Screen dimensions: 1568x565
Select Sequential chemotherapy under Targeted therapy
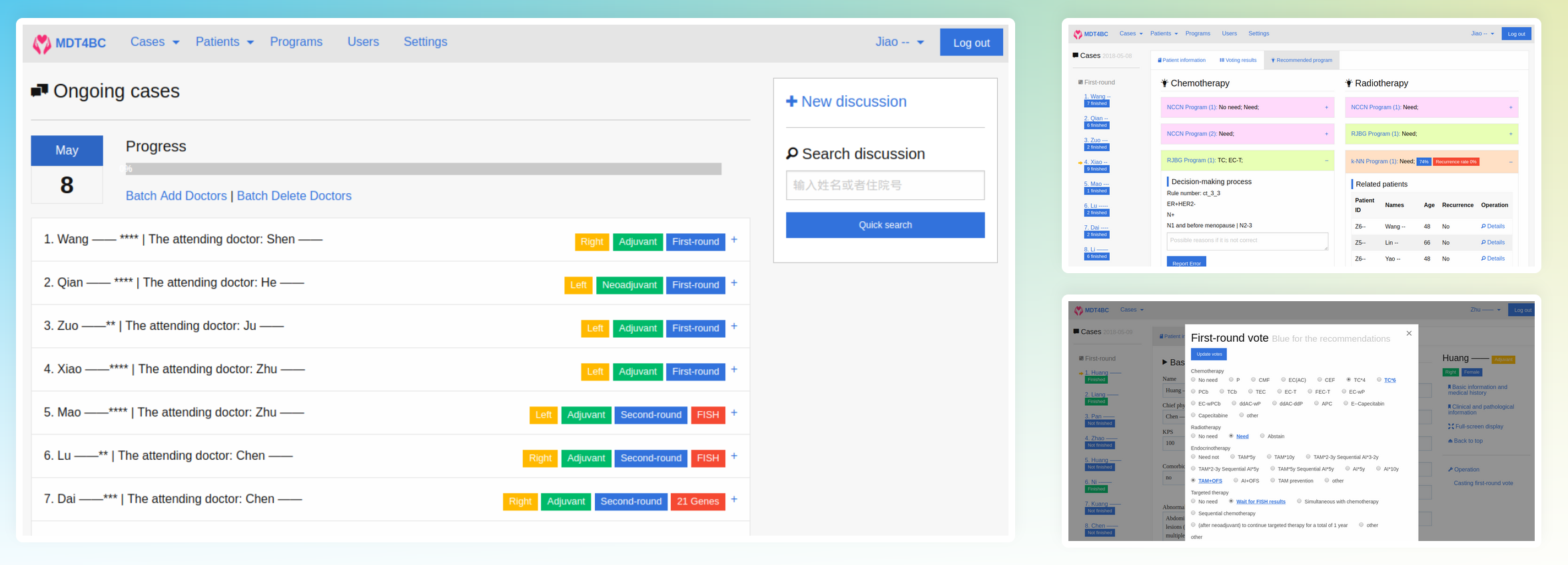pyautogui.click(x=1194, y=513)
